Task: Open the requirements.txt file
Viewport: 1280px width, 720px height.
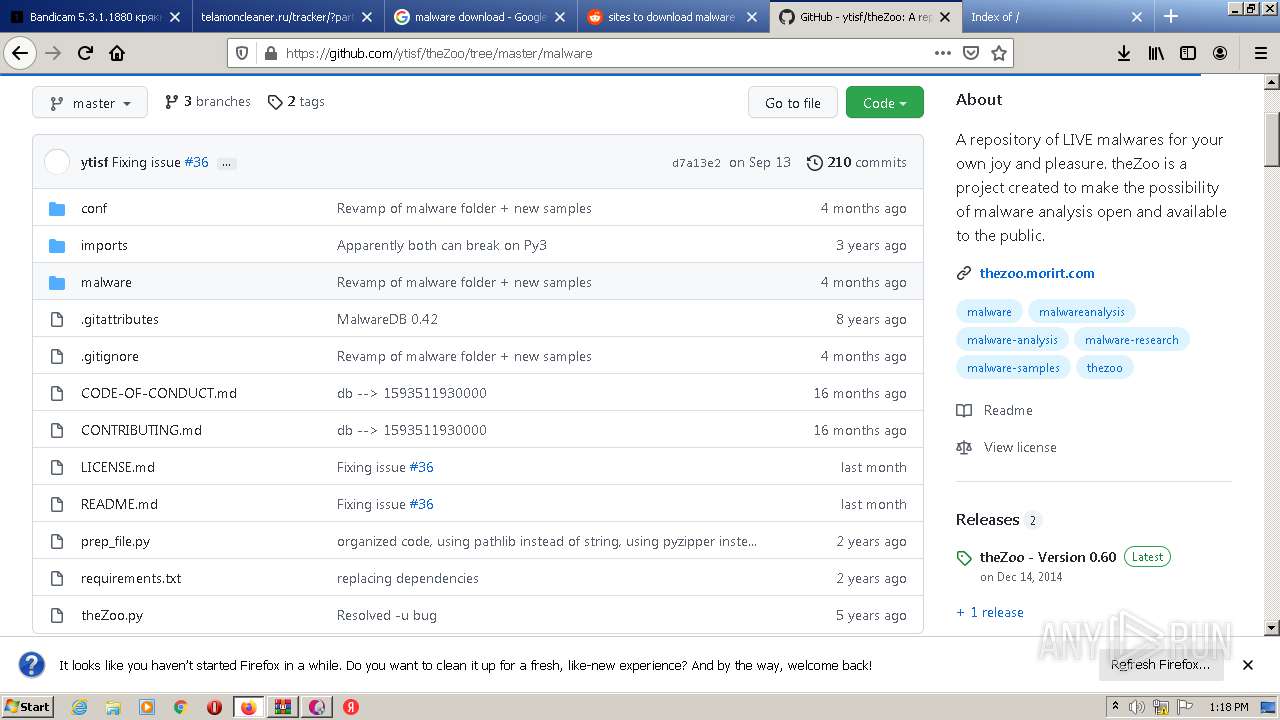Action: pyautogui.click(x=131, y=578)
